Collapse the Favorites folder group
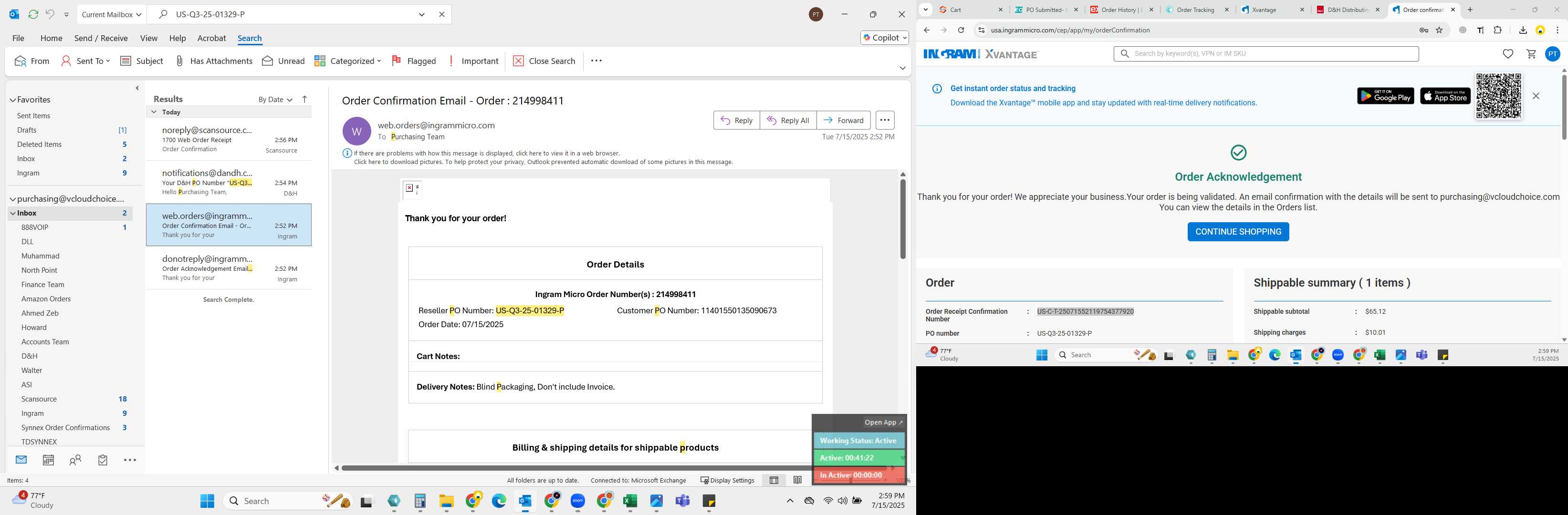This screenshot has height=515, width=1568. point(13,100)
